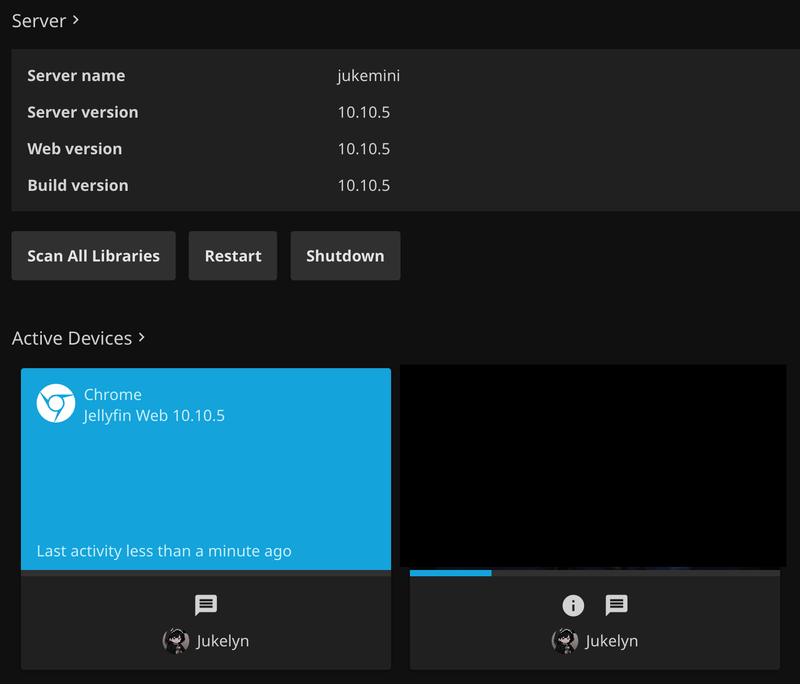Click Jukelyn avatar on playing device card
Image resolution: width=800 pixels, height=684 pixels.
[x=565, y=641]
